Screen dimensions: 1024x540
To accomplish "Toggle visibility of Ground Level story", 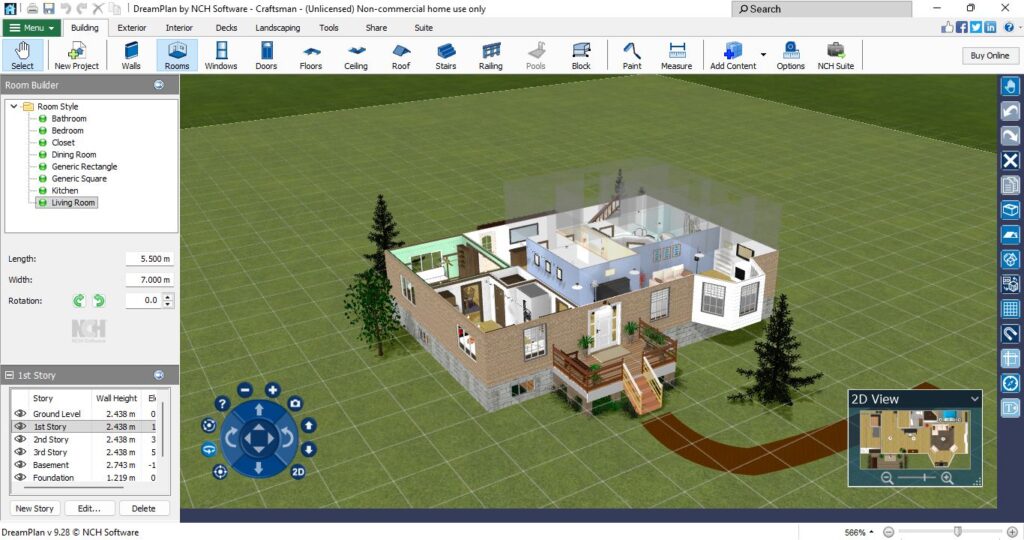I will point(20,413).
